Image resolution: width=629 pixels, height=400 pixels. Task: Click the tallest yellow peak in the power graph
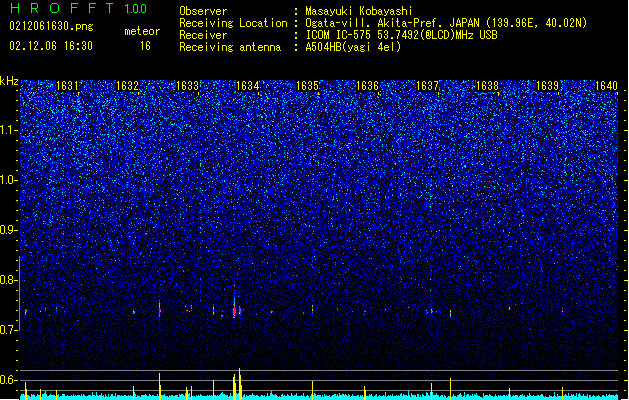239,383
